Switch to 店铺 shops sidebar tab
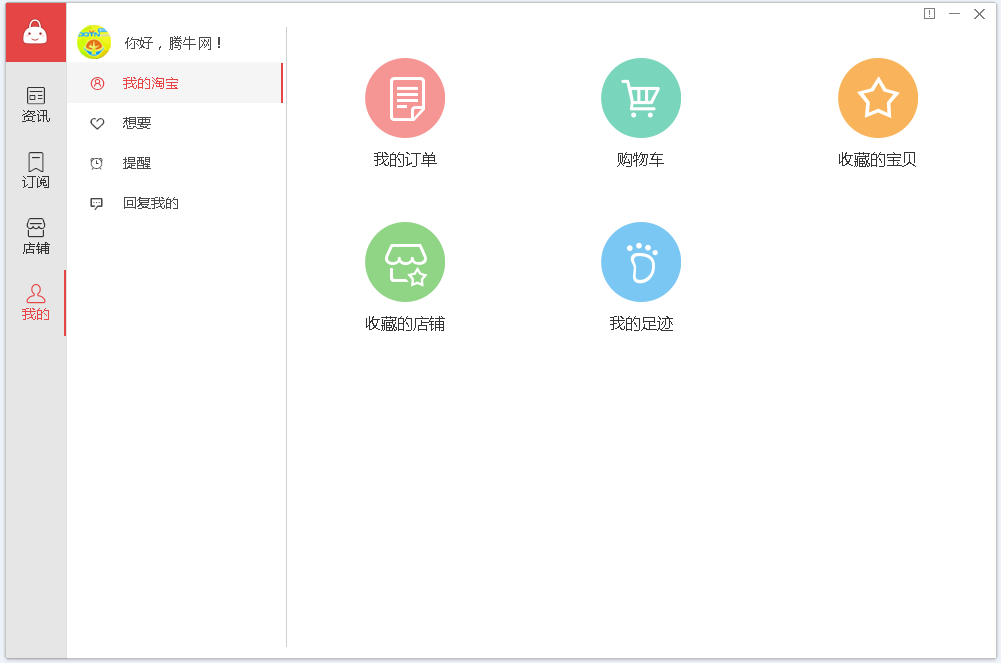Viewport: 1001px width, 663px height. pyautogui.click(x=36, y=236)
